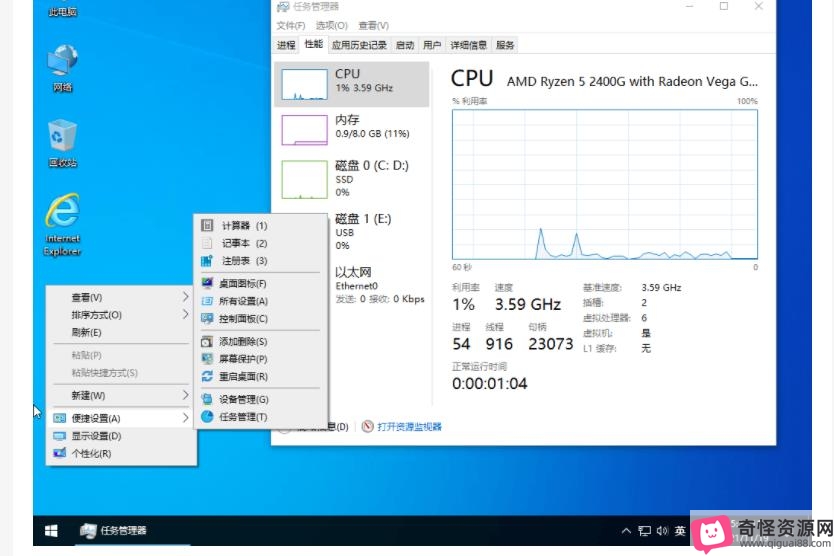834x556 pixels.
Task: Open the Notepad (记事本) icon entry
Action: coord(207,243)
